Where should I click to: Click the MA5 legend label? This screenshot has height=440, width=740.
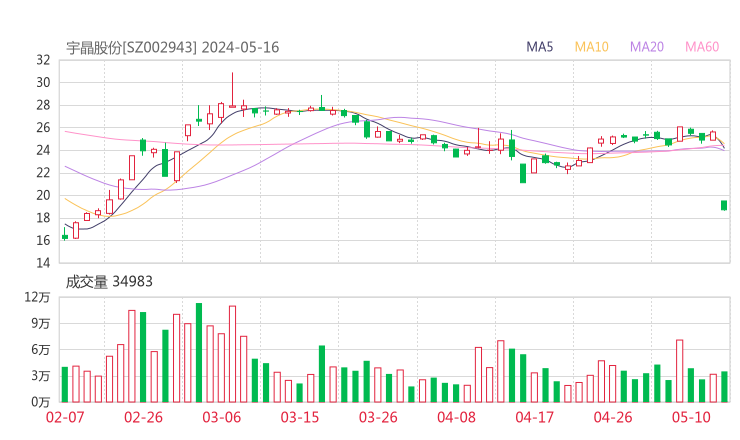[x=539, y=47]
